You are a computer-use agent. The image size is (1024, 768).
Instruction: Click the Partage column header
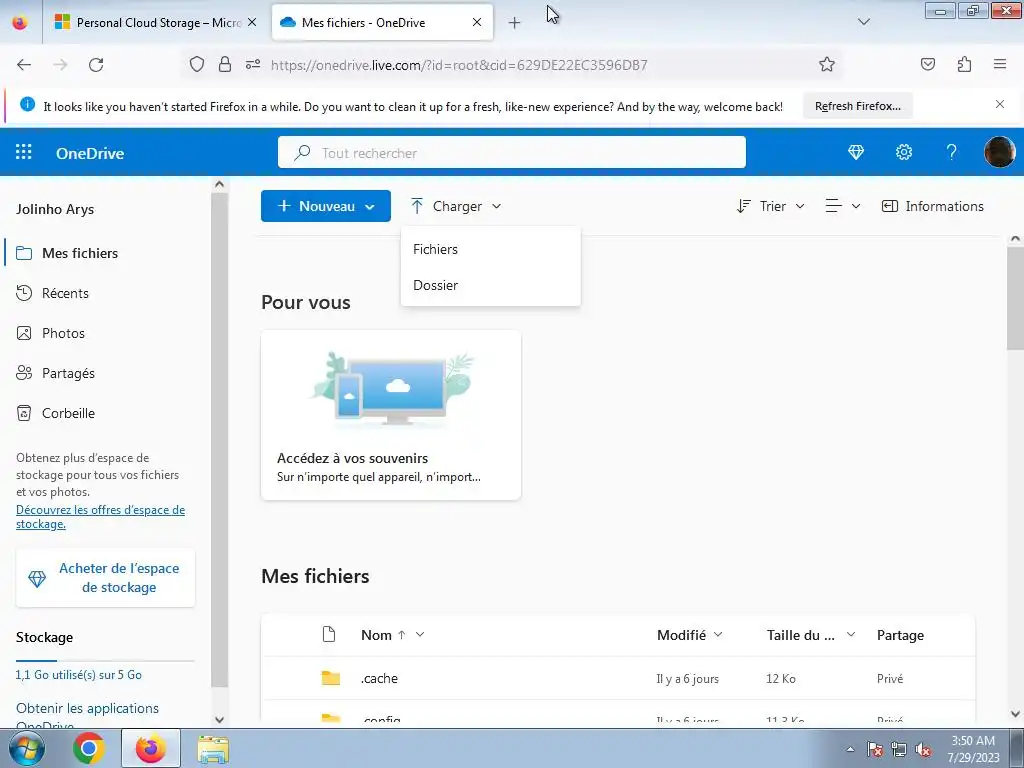(x=900, y=635)
